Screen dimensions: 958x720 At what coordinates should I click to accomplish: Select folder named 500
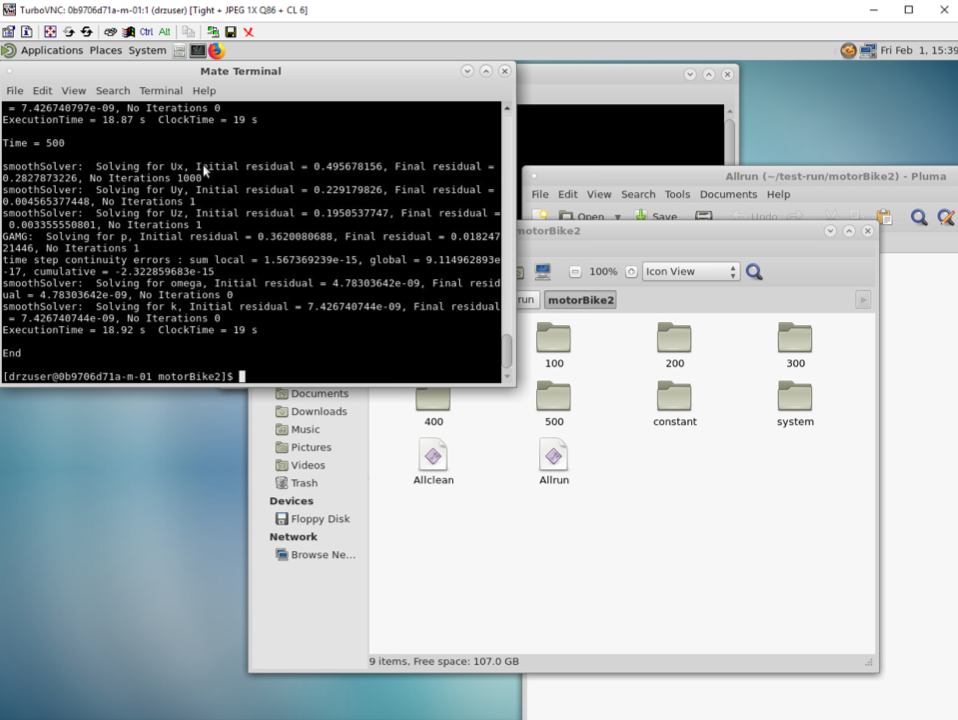554,404
